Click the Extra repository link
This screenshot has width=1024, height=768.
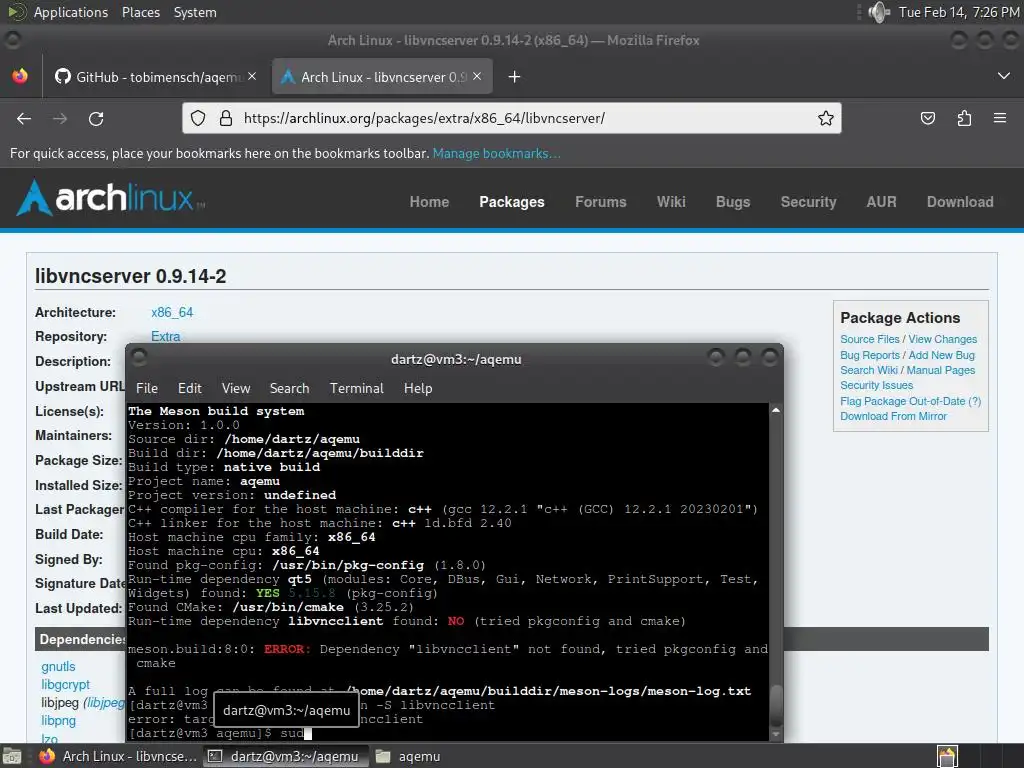pos(166,336)
